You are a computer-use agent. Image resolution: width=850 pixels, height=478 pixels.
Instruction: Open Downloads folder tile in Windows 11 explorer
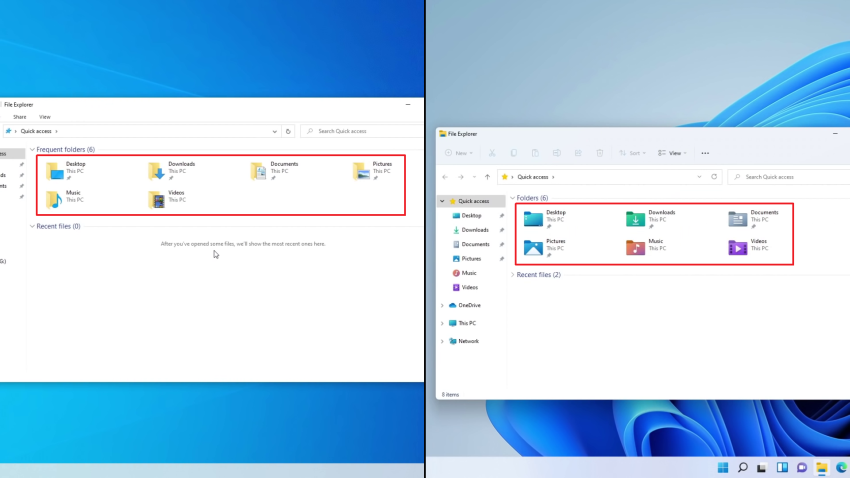651,219
